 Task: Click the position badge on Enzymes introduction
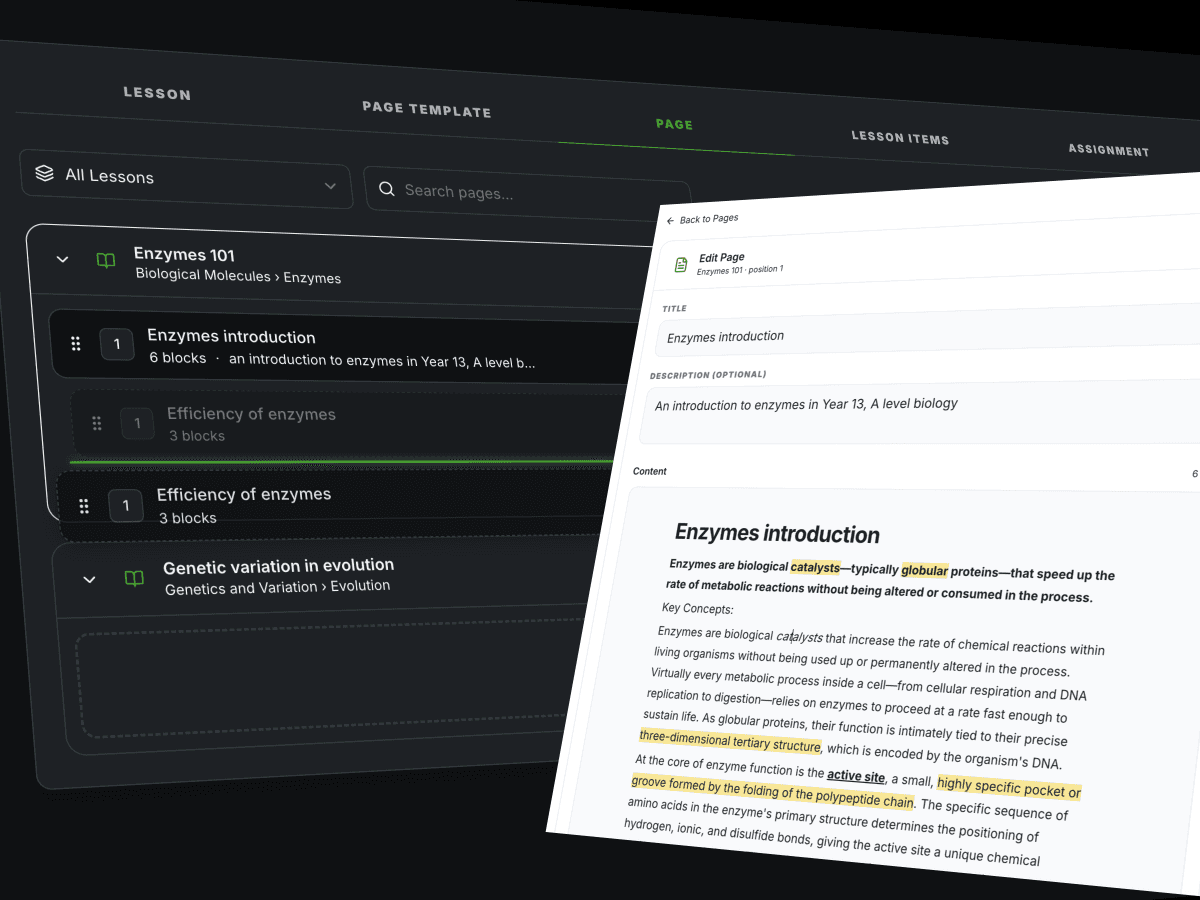tap(117, 345)
